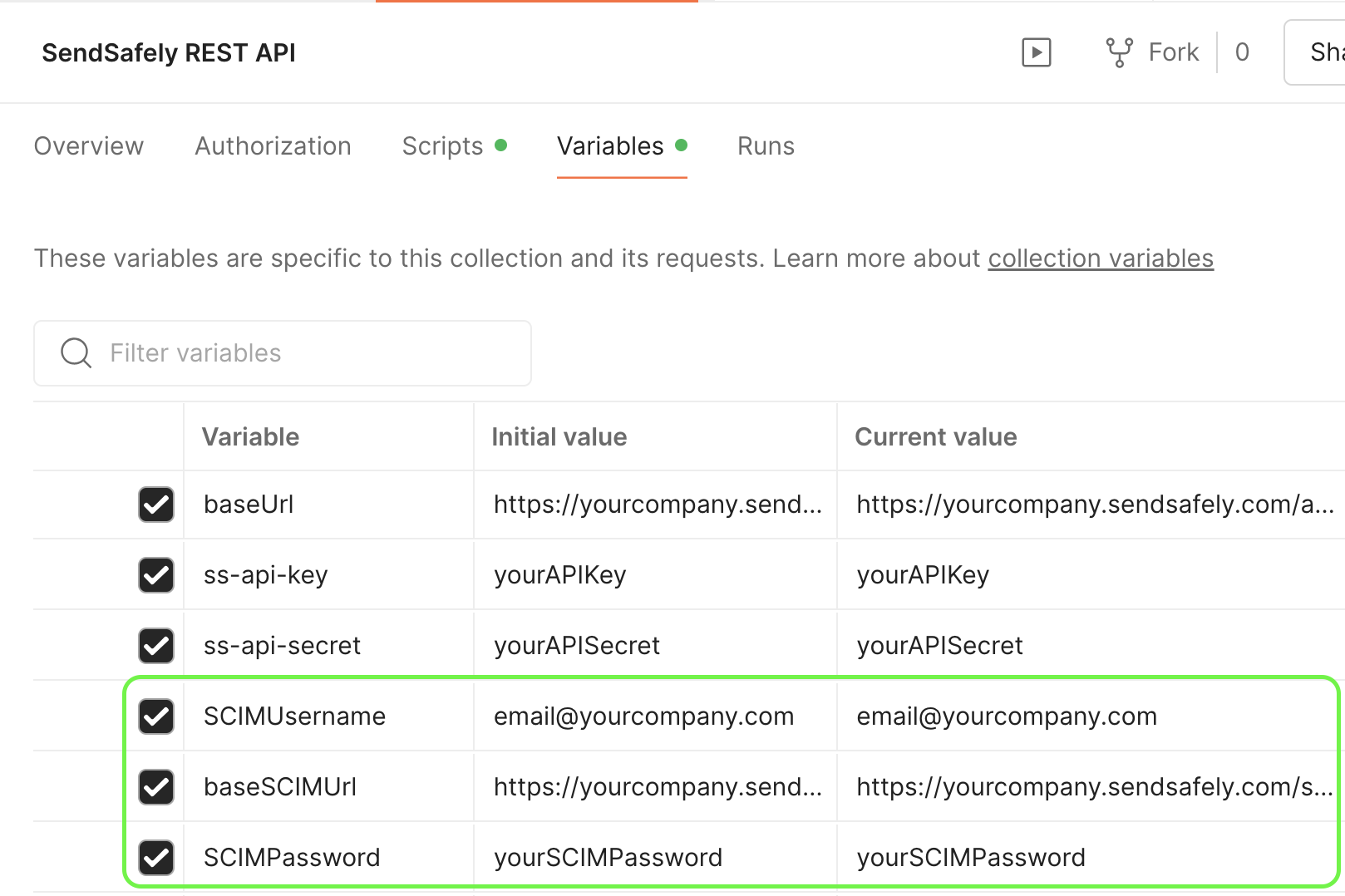Viewport: 1345px width, 896px height.
Task: Click the fork count number
Action: [1242, 52]
